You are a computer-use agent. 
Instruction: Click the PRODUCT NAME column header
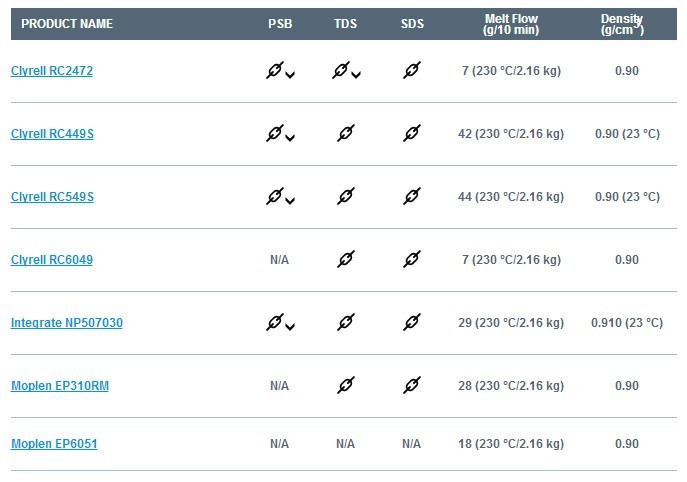67,24
